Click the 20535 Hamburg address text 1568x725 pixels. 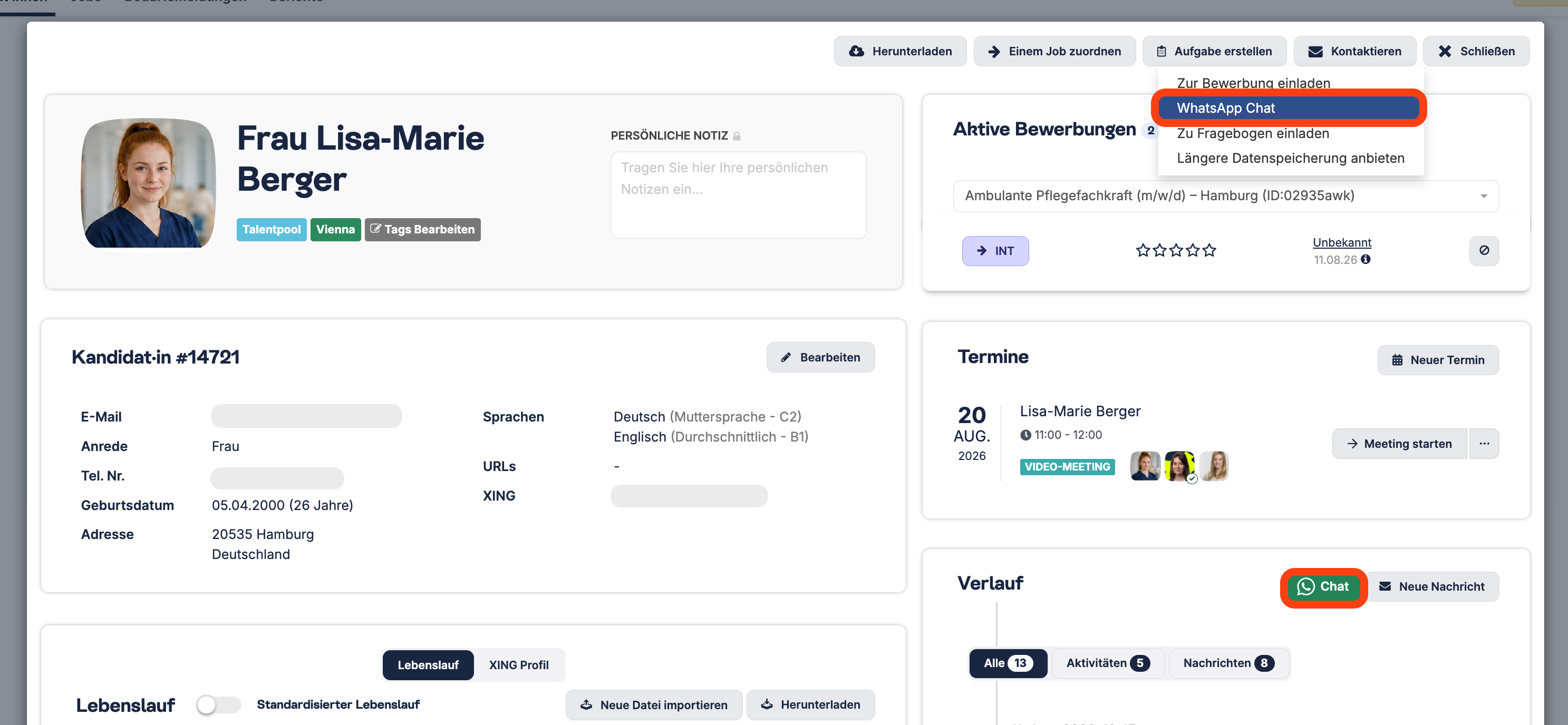pyautogui.click(x=263, y=534)
